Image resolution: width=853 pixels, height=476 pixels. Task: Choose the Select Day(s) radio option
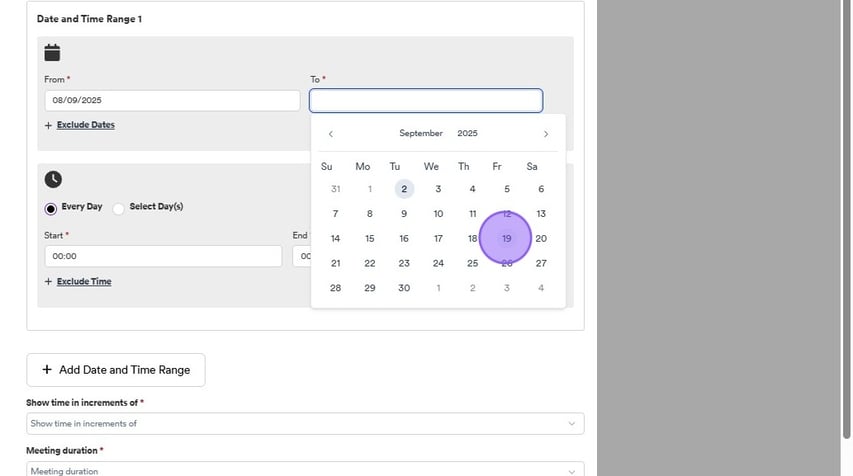pyautogui.click(x=119, y=208)
